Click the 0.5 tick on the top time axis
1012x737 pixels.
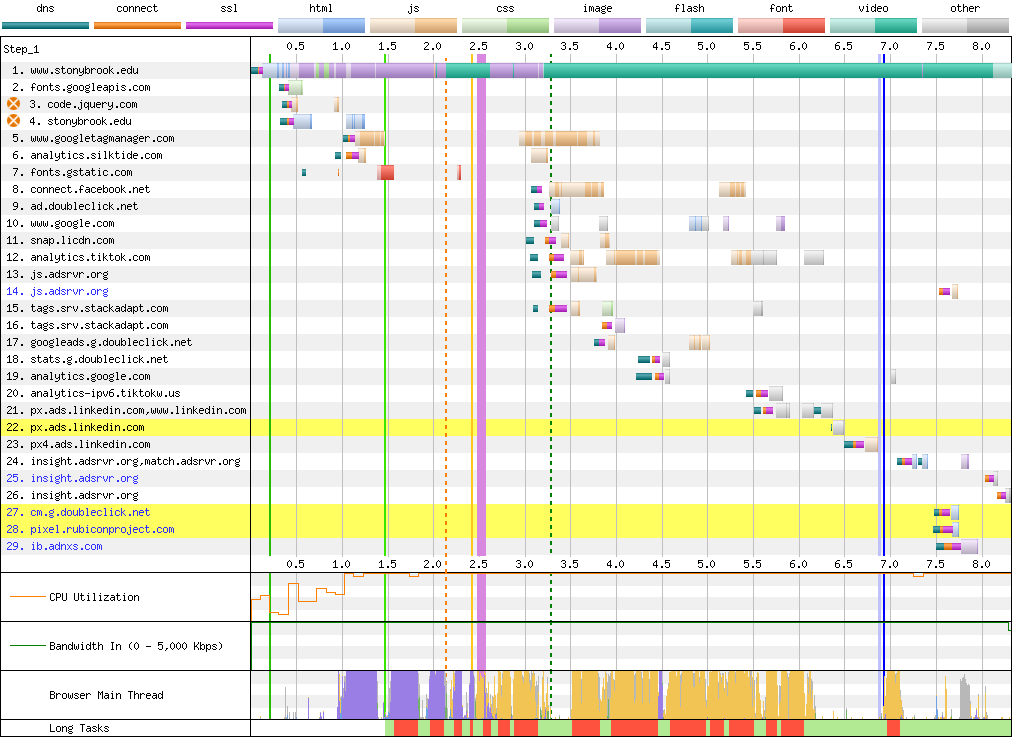[x=296, y=46]
